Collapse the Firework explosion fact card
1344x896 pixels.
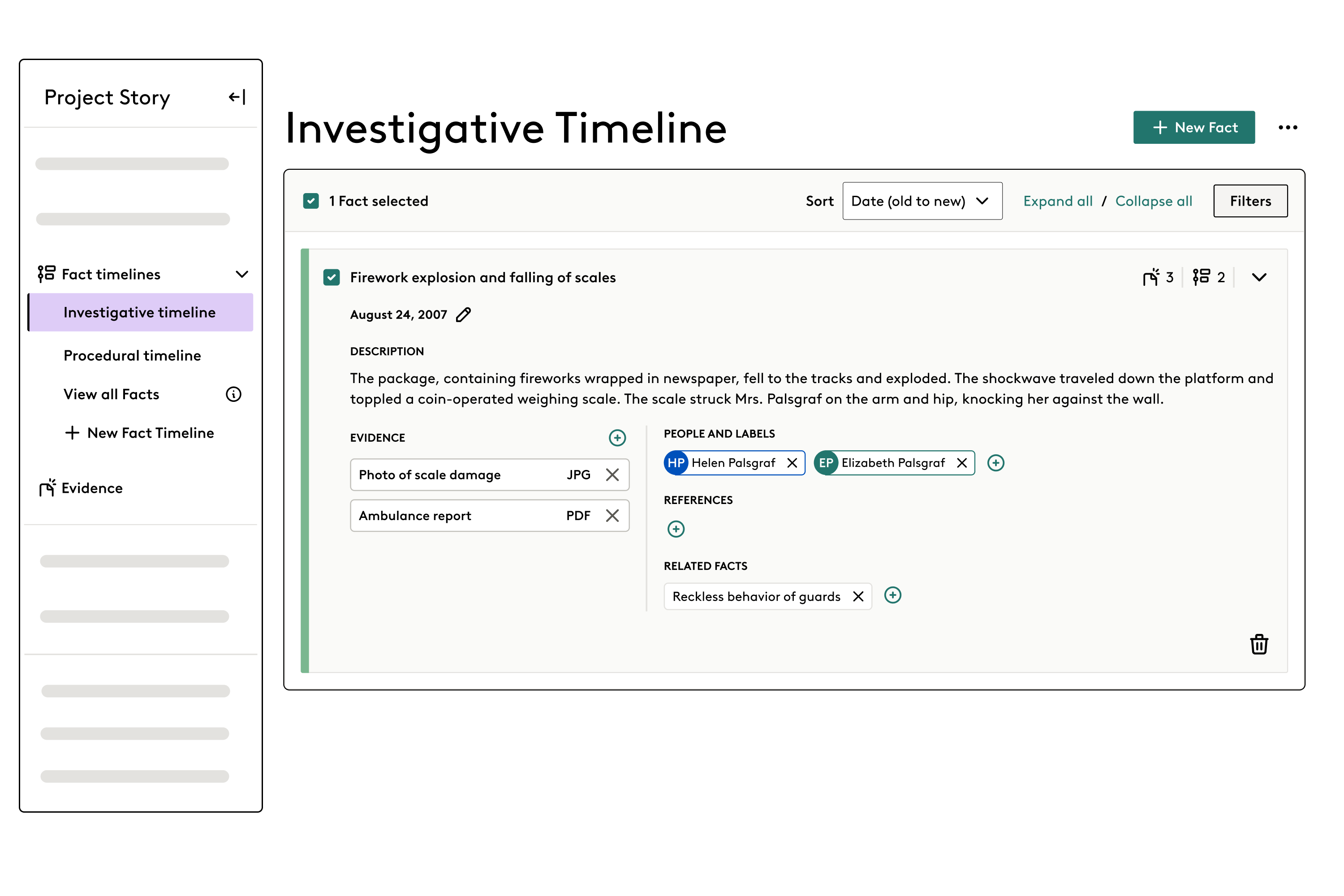click(1259, 278)
